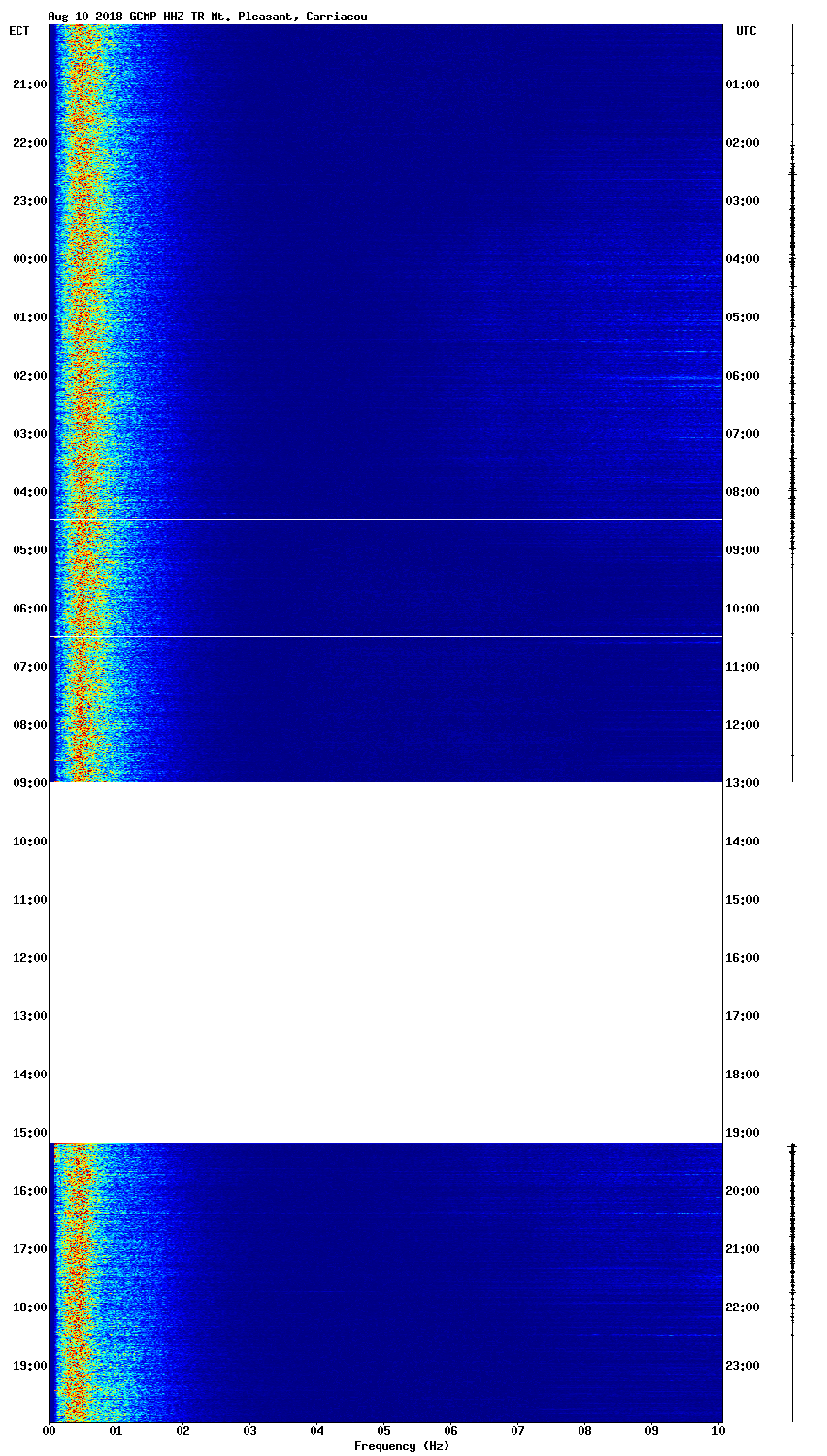
Task: Click frequency axis tick "04"
Action: point(316,1431)
